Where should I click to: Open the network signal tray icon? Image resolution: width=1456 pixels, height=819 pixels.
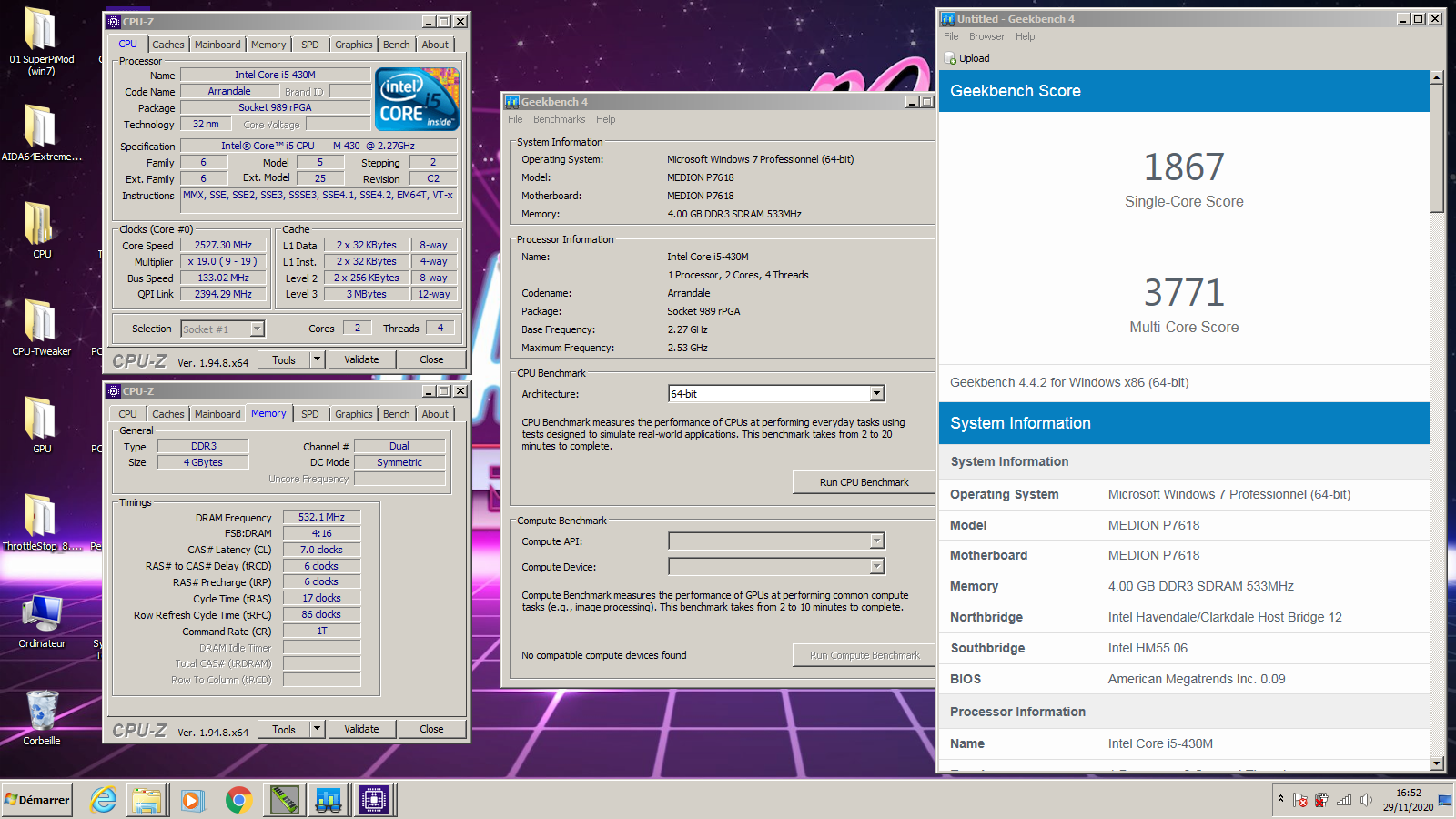click(1344, 800)
